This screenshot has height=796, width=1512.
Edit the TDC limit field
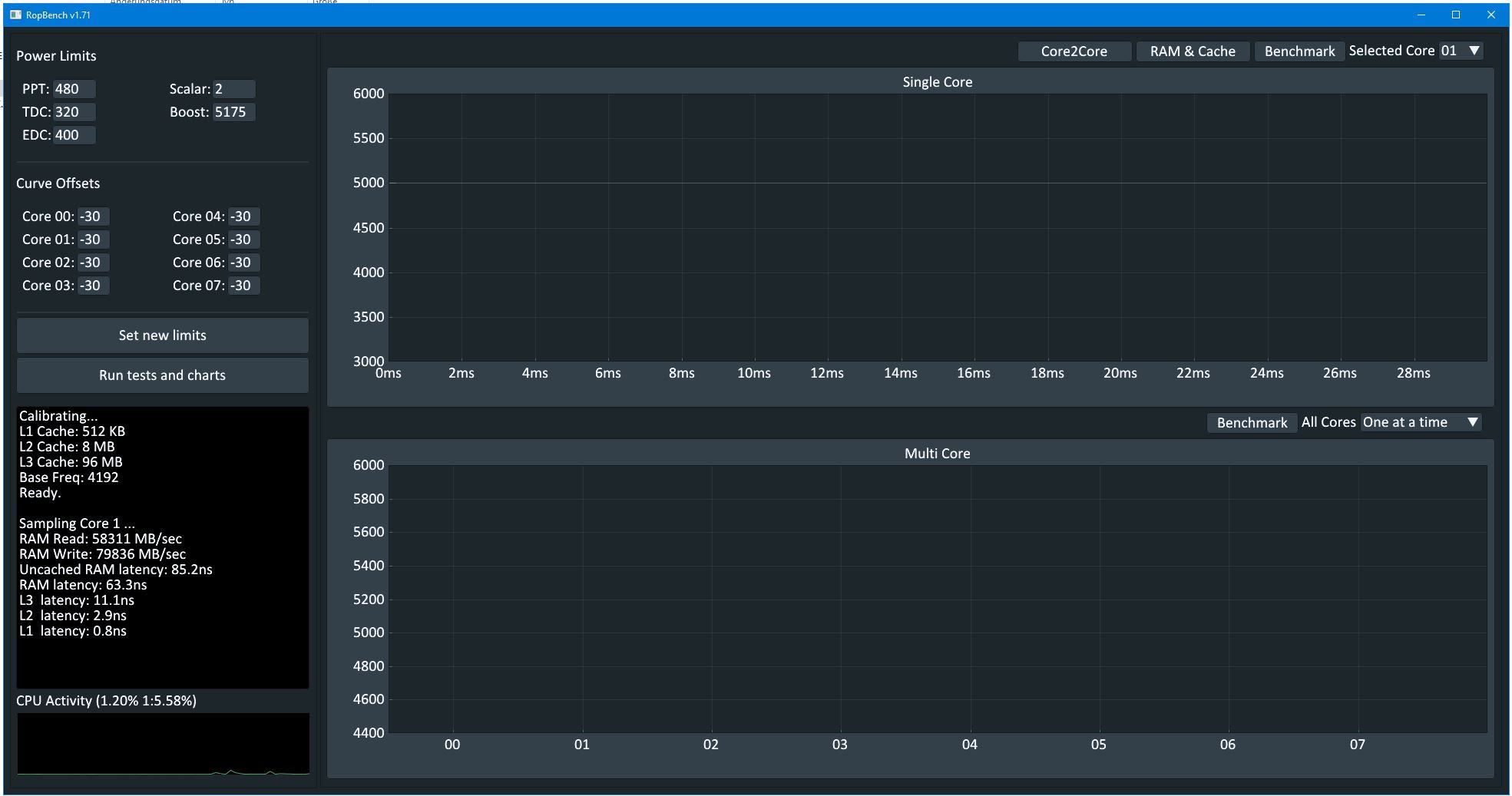point(74,112)
